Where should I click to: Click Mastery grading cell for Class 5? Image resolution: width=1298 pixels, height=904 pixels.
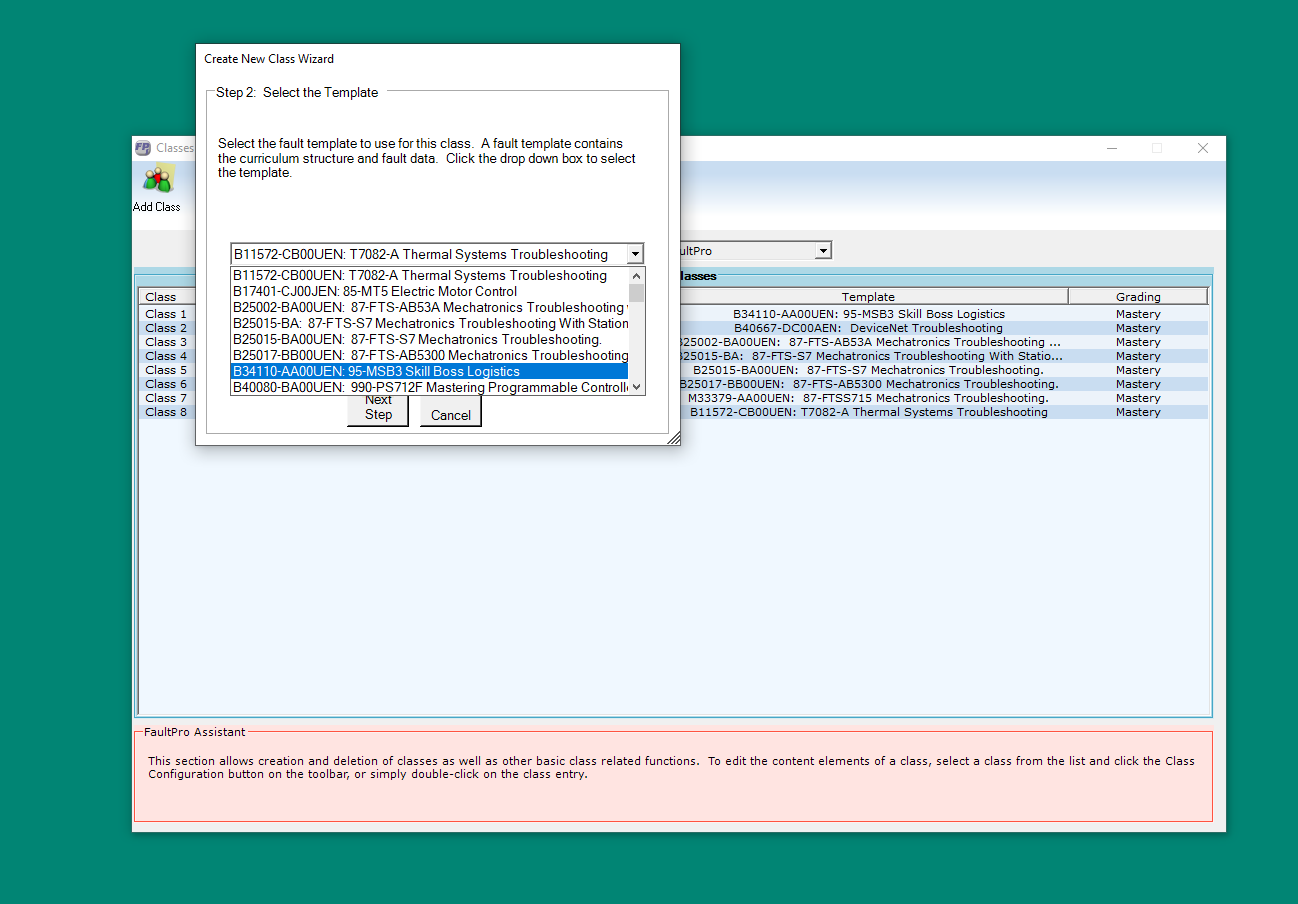point(1138,370)
